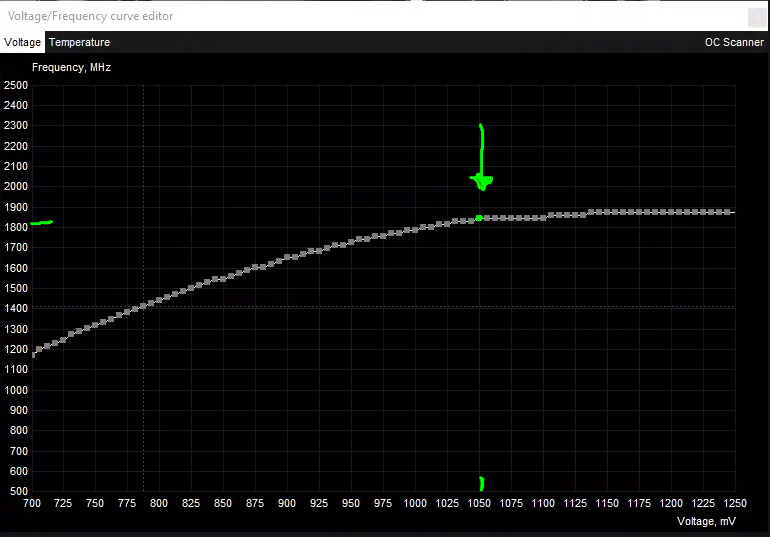Click the 1500 frequency axis label
770x537 pixels.
(16, 288)
